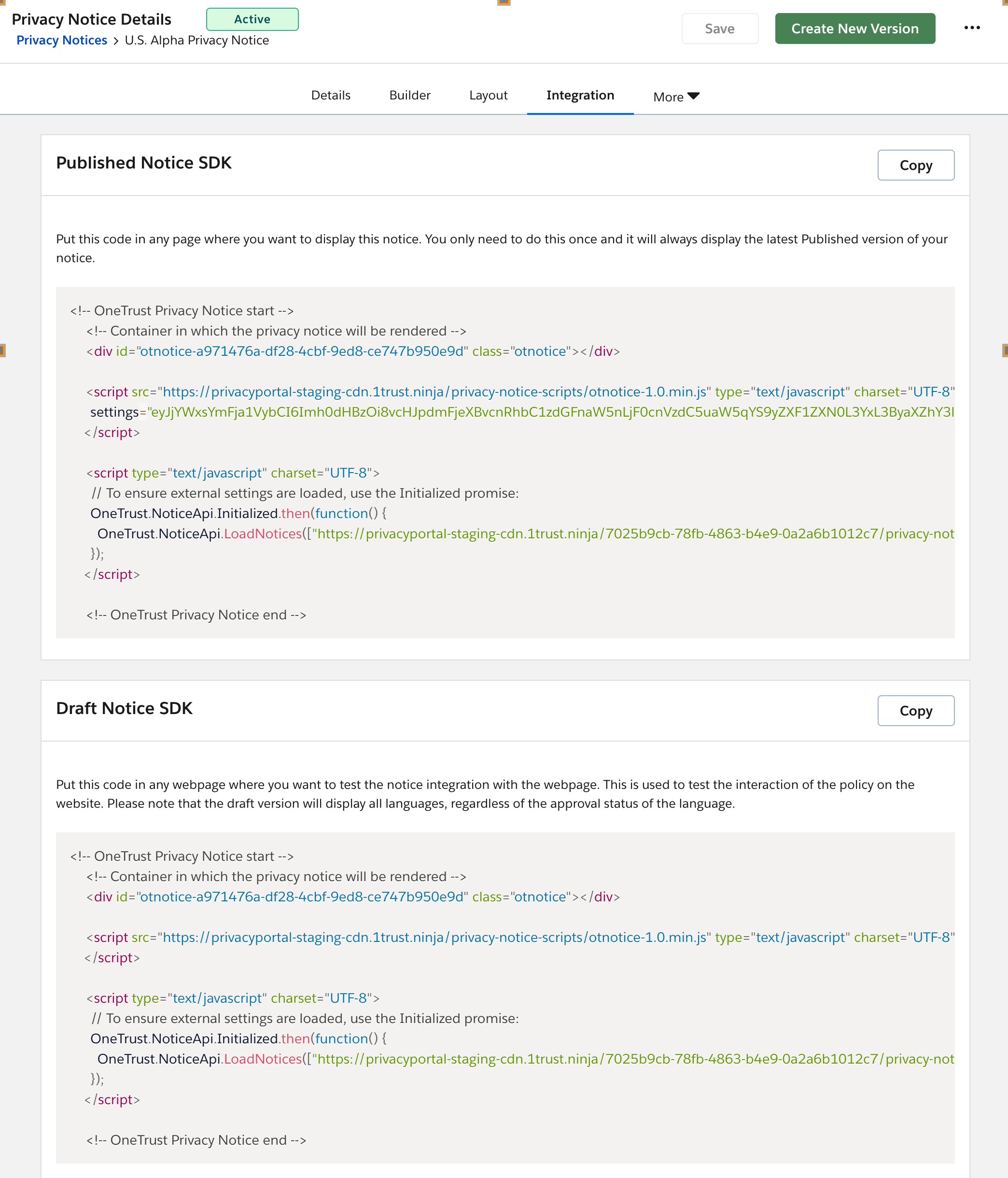Select the Integration tab
This screenshot has width=1008, height=1178.
[x=580, y=95]
